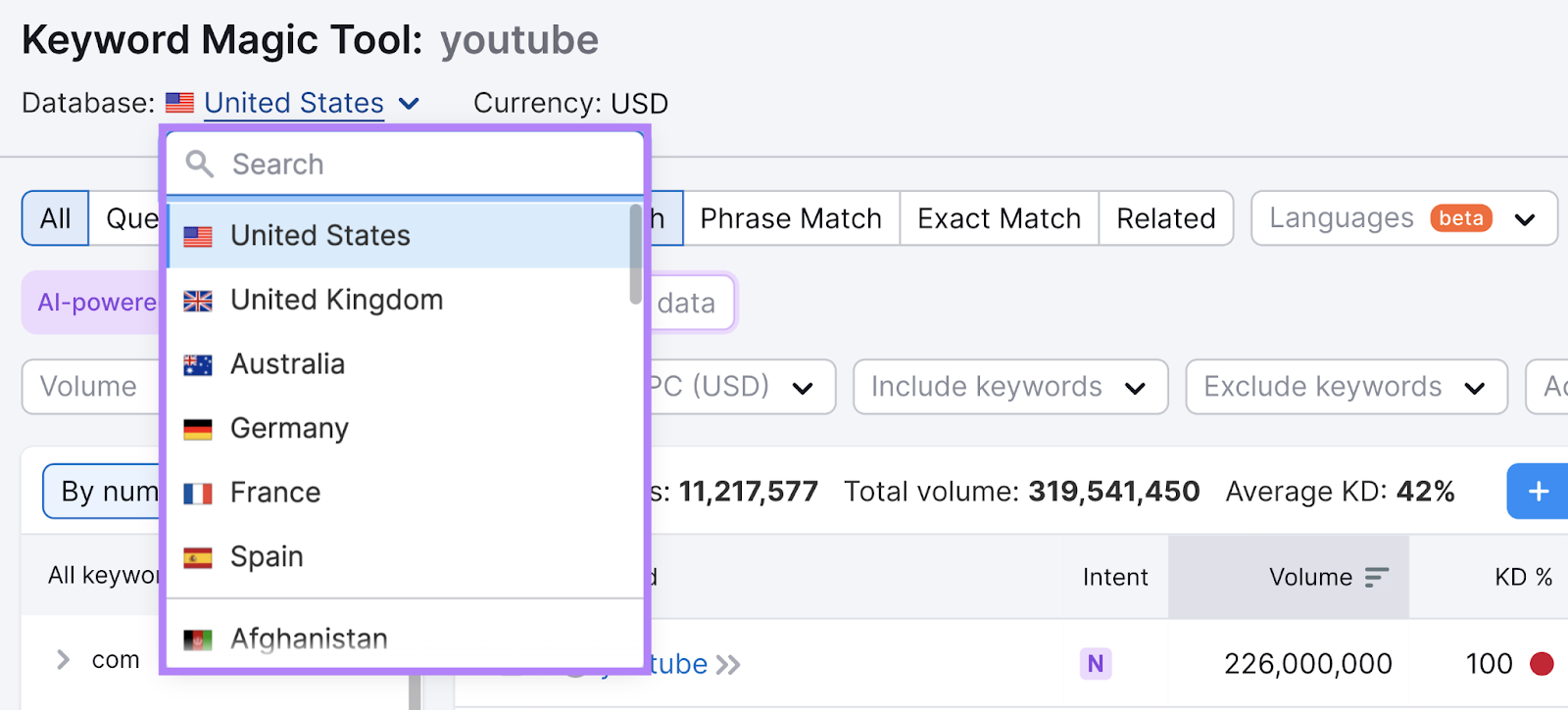
Task: Open the Exclude keywords filter
Action: tap(1347, 387)
